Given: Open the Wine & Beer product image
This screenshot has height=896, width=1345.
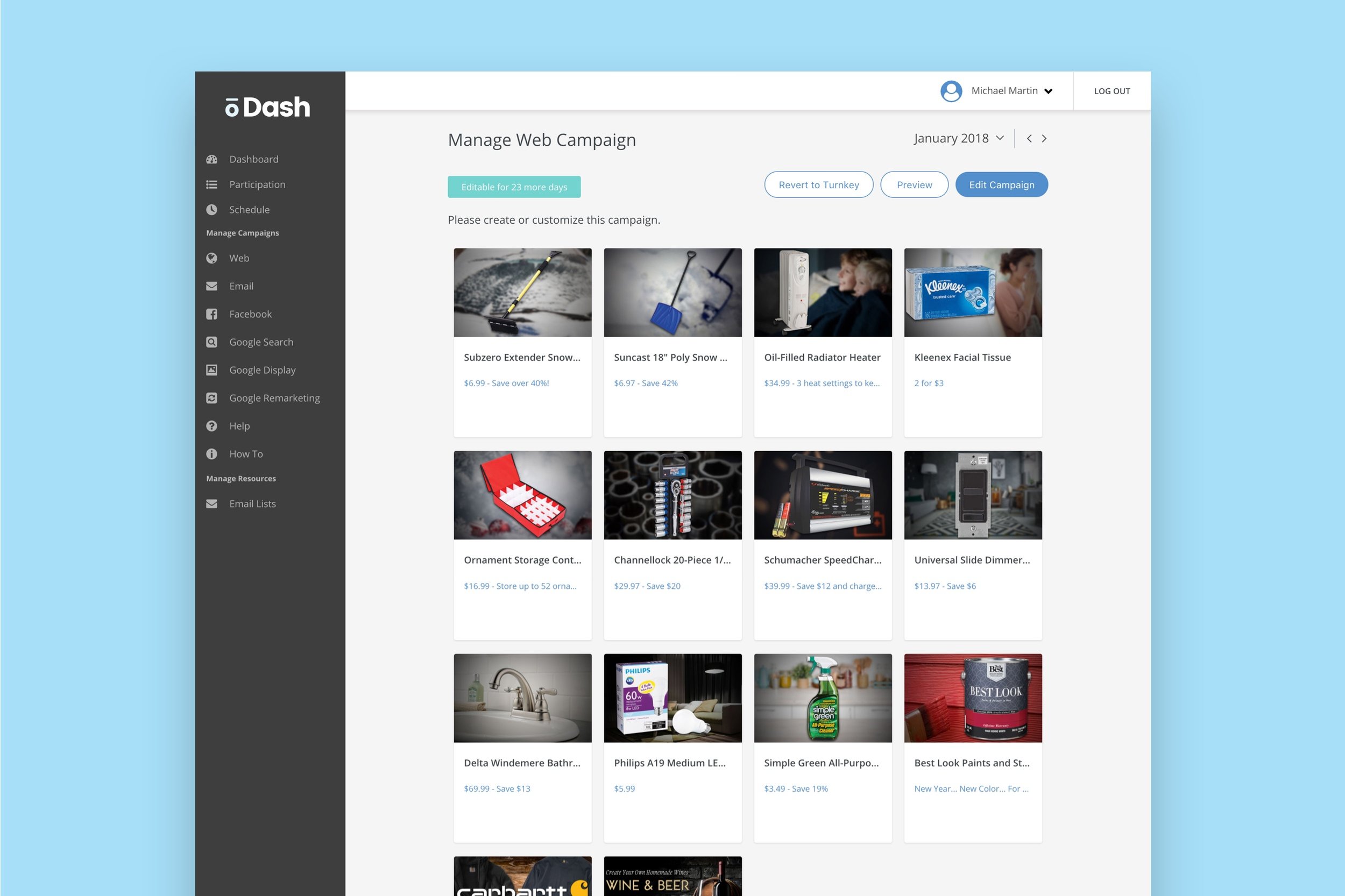Looking at the screenshot, I should coord(673,877).
